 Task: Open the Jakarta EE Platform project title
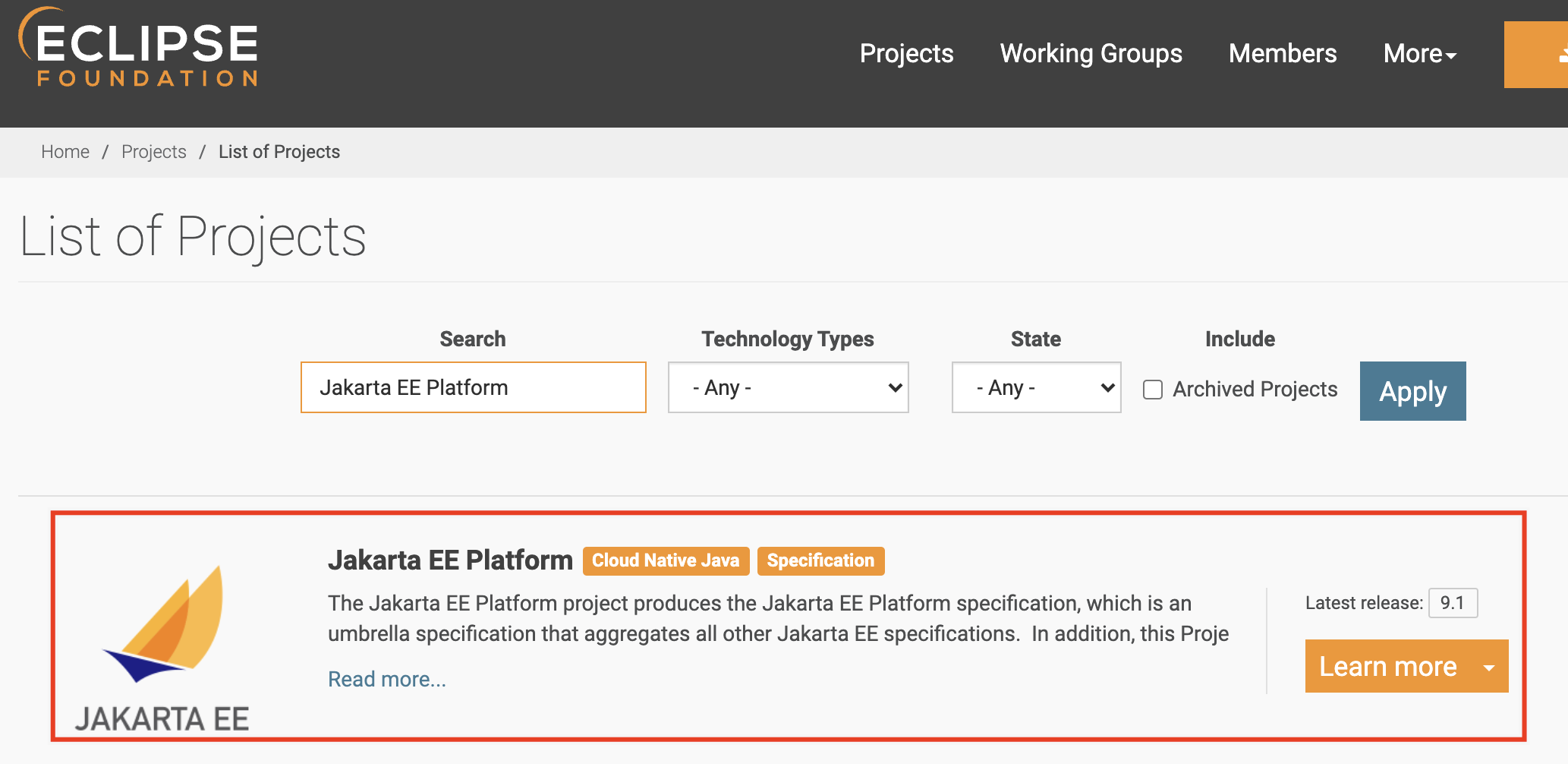click(x=450, y=560)
